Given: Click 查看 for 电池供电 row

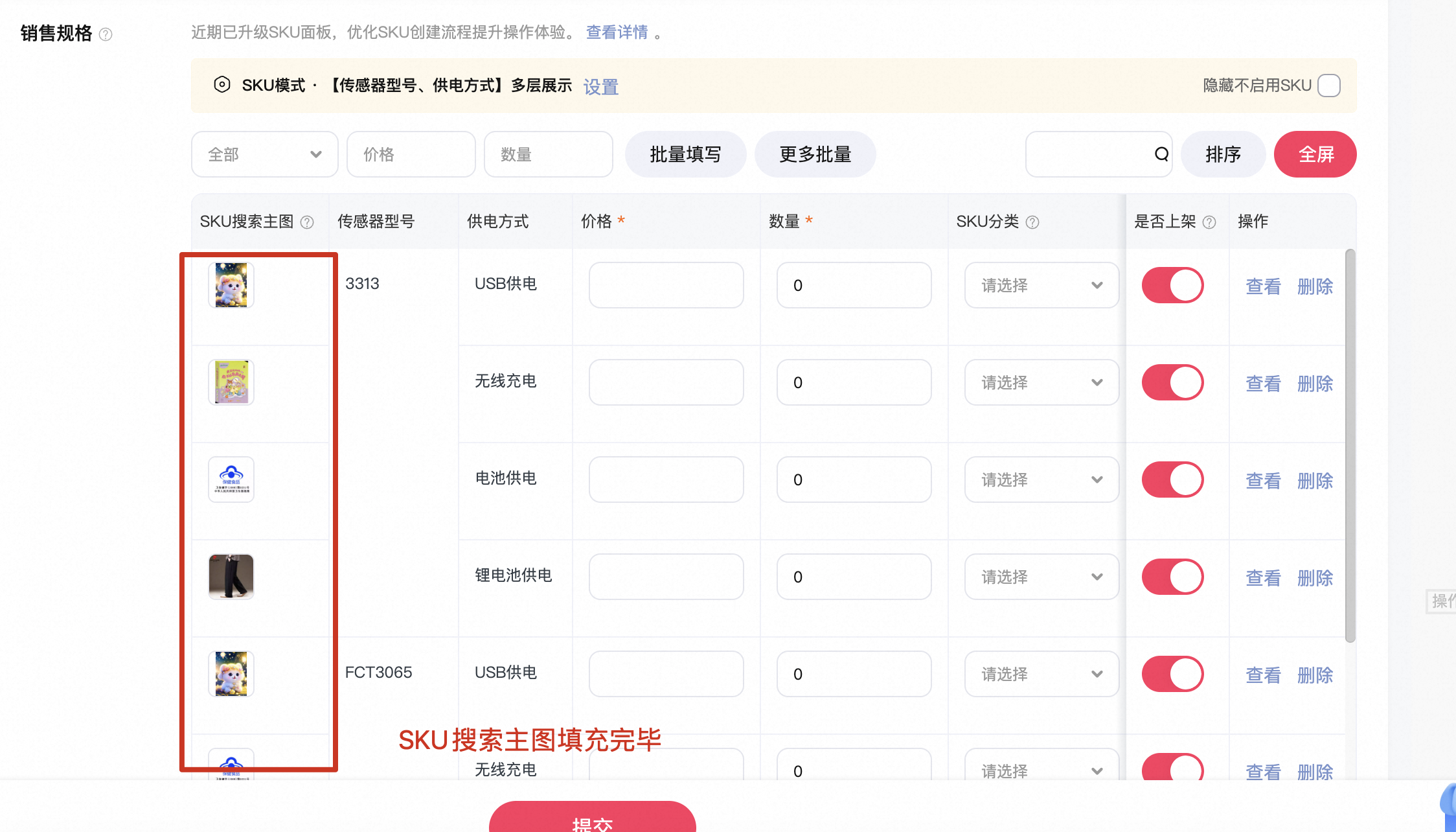Looking at the screenshot, I should [1264, 481].
